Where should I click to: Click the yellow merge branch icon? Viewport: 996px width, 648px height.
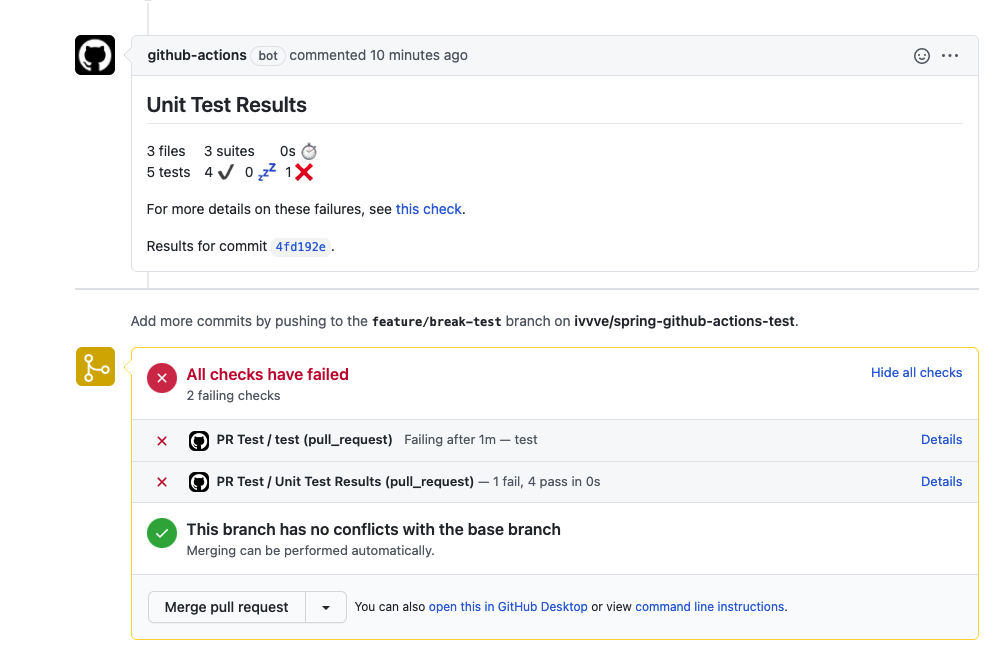[95, 367]
